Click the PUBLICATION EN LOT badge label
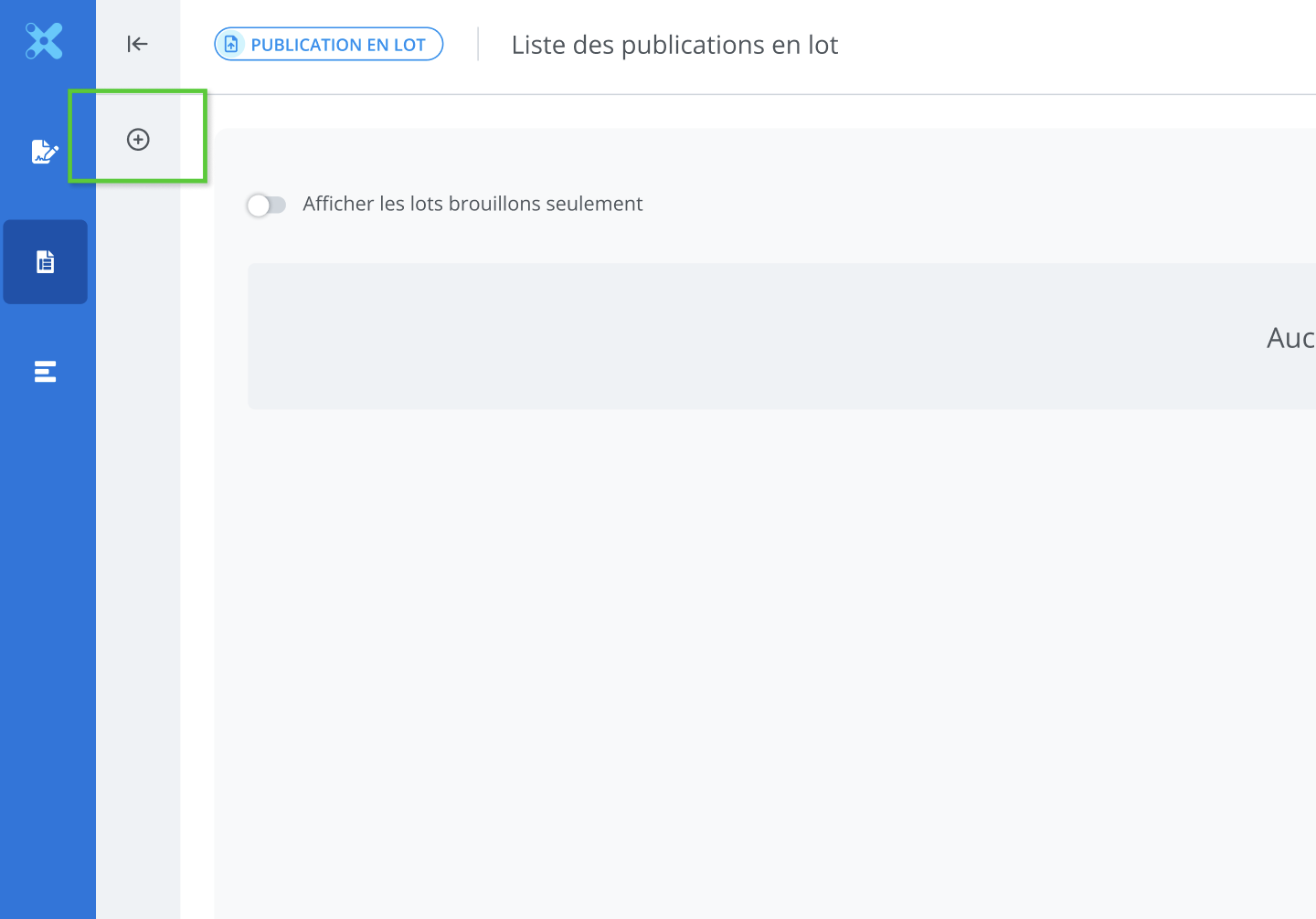 (x=337, y=45)
